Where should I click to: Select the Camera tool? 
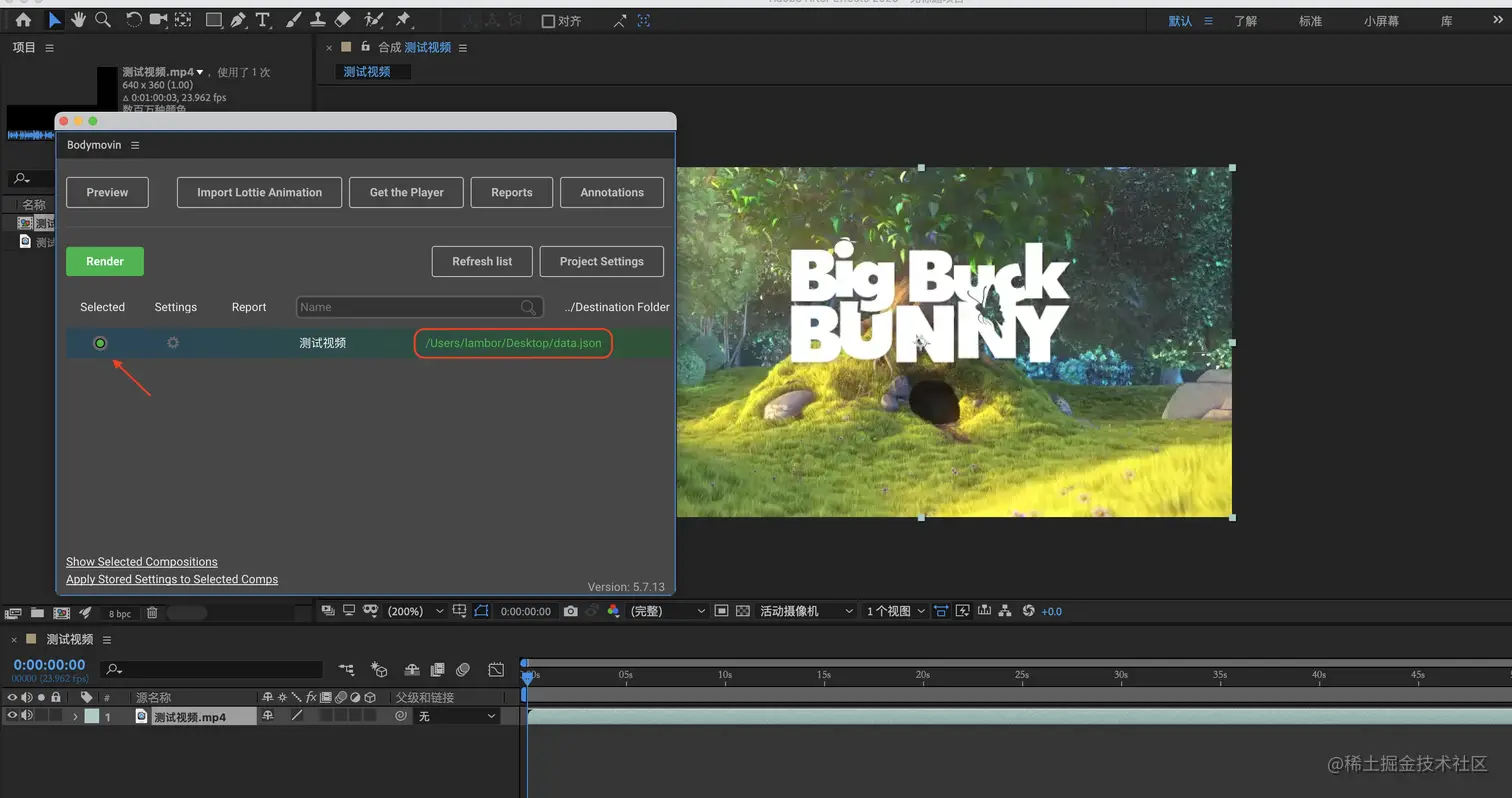(x=158, y=20)
